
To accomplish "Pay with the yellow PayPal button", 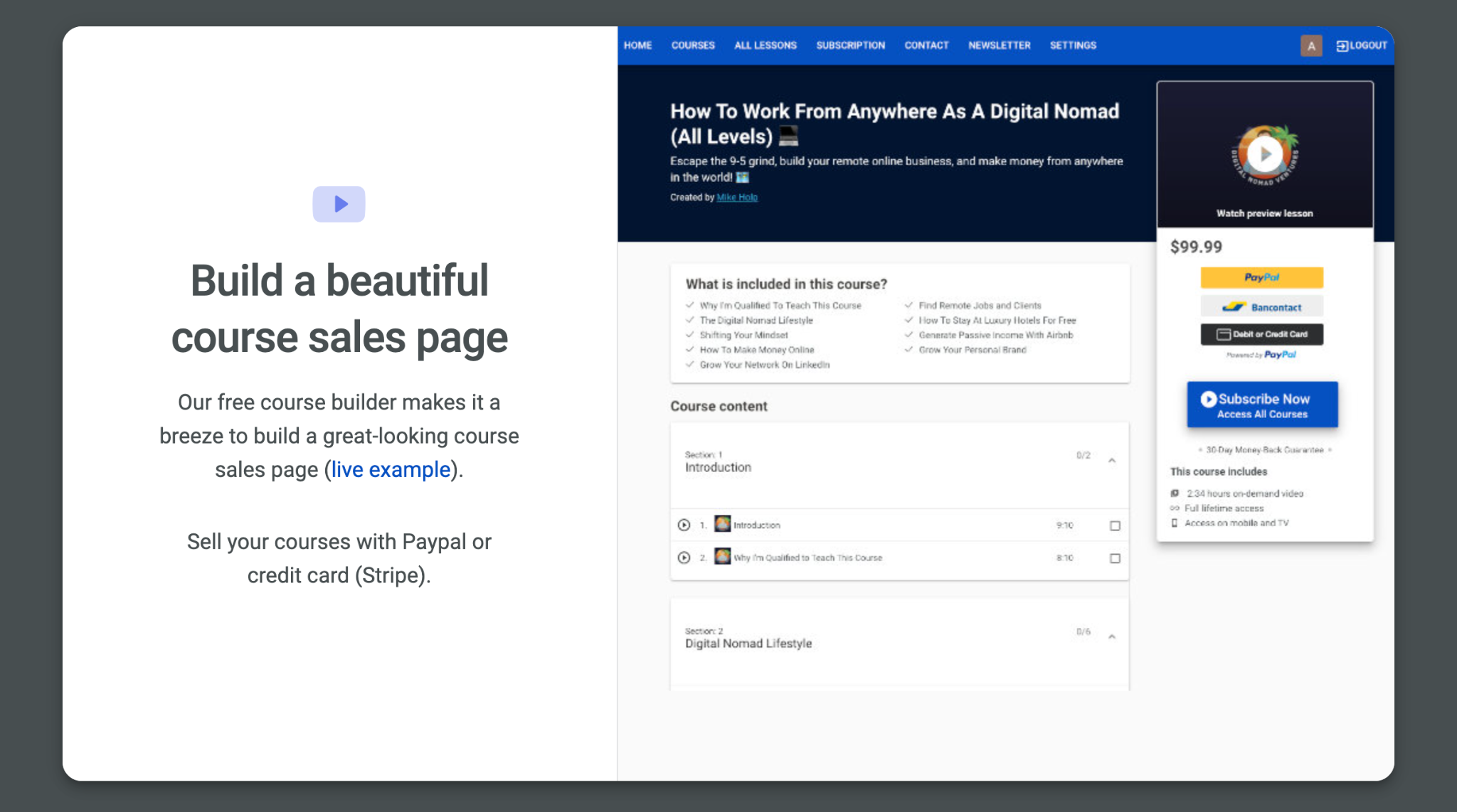I will tap(1261, 277).
